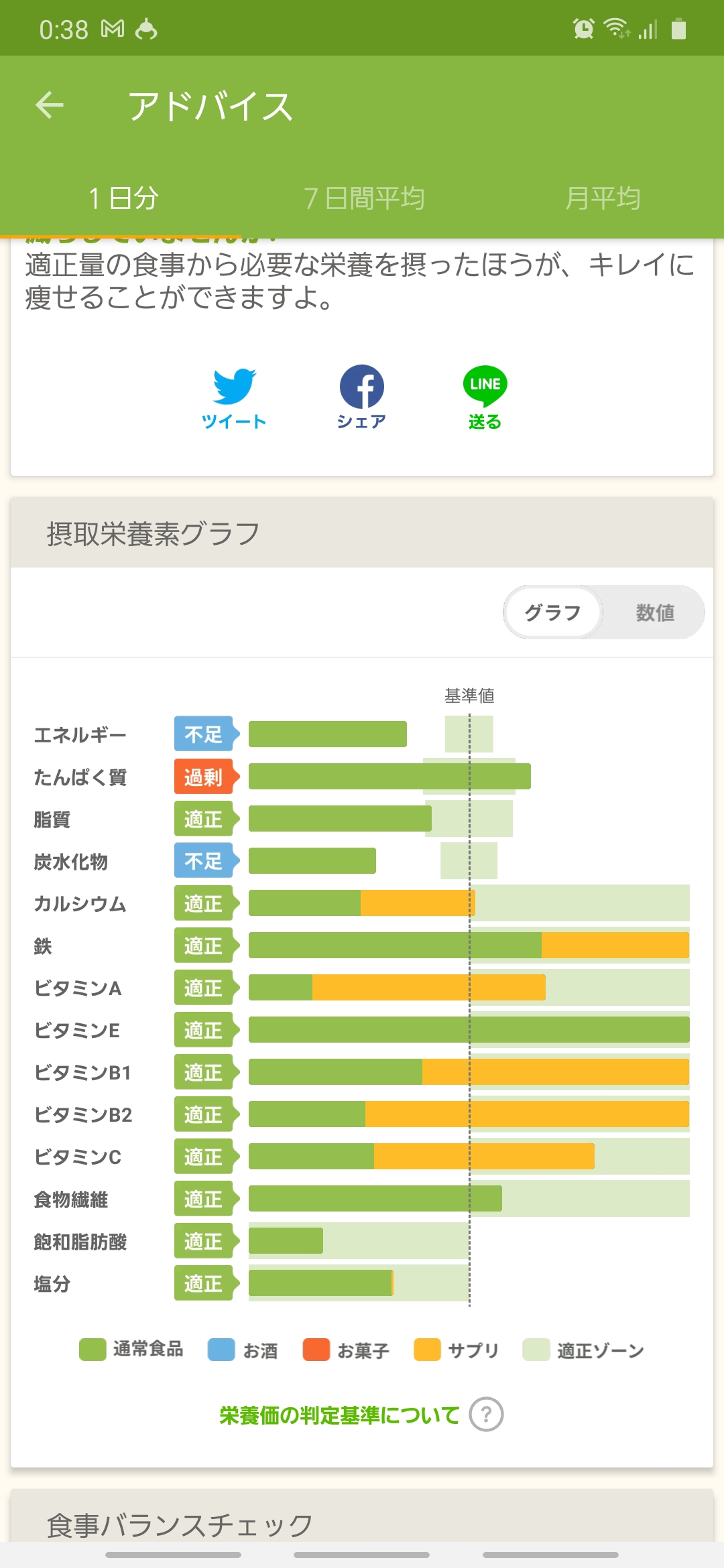Switch view to 数値 mode
The width and height of the screenshot is (724, 1568).
pyautogui.click(x=655, y=612)
